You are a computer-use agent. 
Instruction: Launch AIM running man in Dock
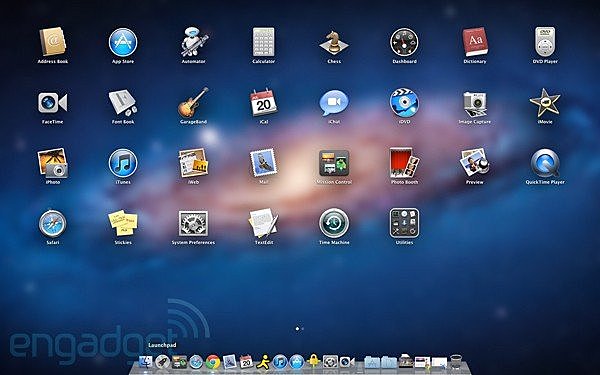click(263, 362)
